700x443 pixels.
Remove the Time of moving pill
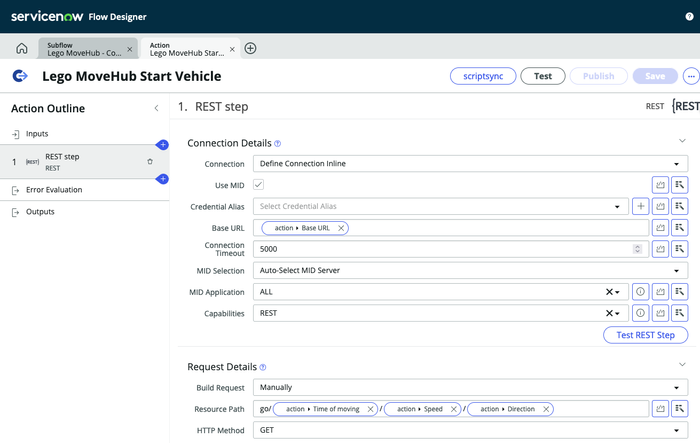370,409
